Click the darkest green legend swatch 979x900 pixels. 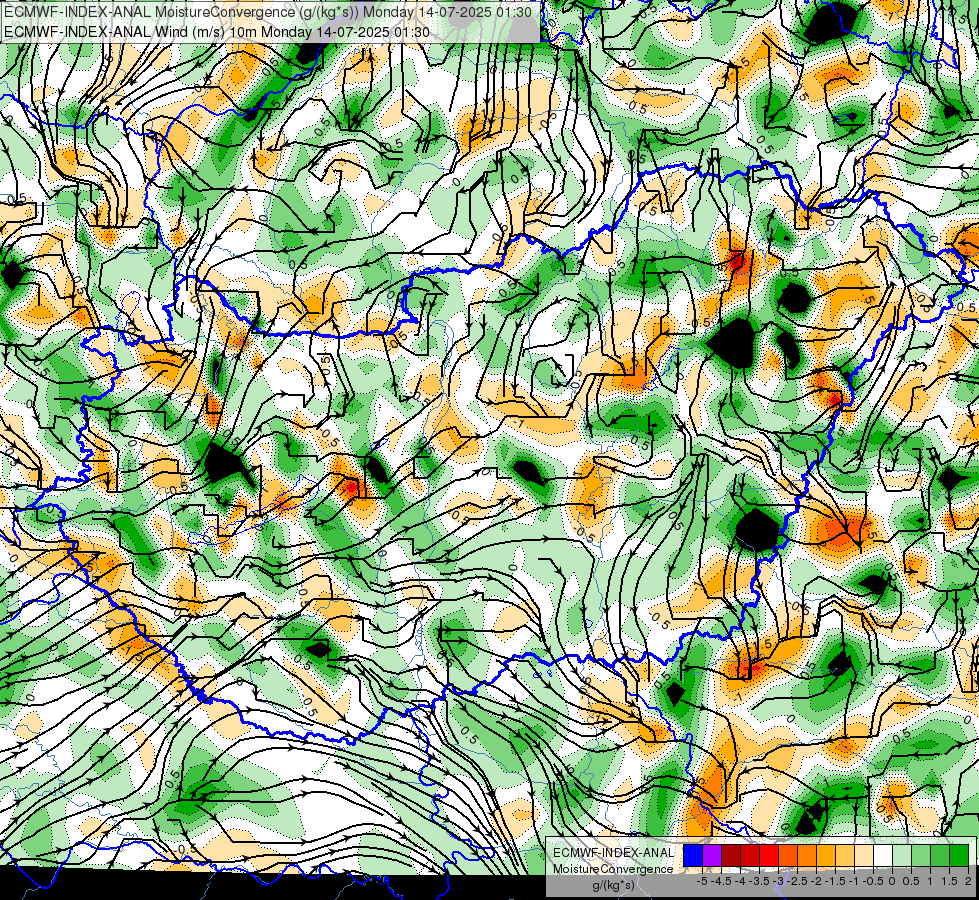[959, 856]
